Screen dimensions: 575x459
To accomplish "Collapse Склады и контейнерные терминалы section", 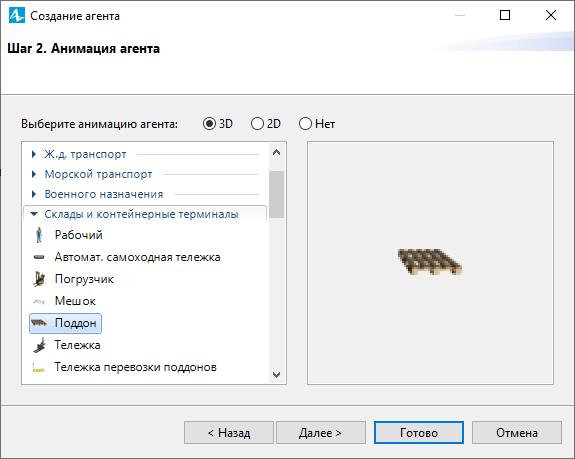I will [34, 214].
